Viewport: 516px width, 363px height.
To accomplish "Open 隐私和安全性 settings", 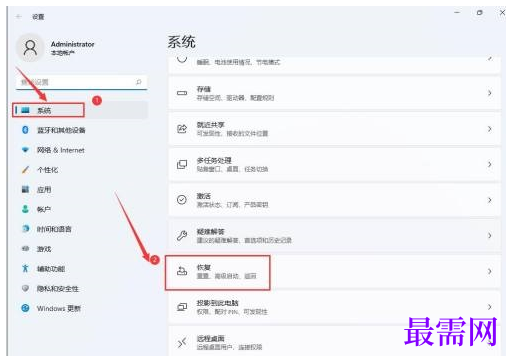I will click(x=58, y=289).
